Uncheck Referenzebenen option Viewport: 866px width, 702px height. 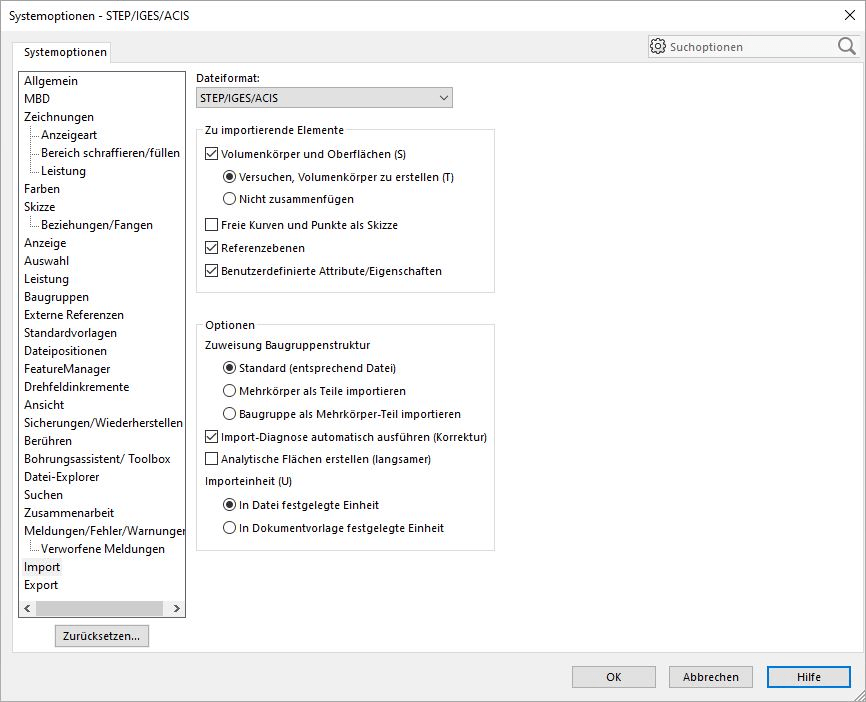pyautogui.click(x=210, y=247)
